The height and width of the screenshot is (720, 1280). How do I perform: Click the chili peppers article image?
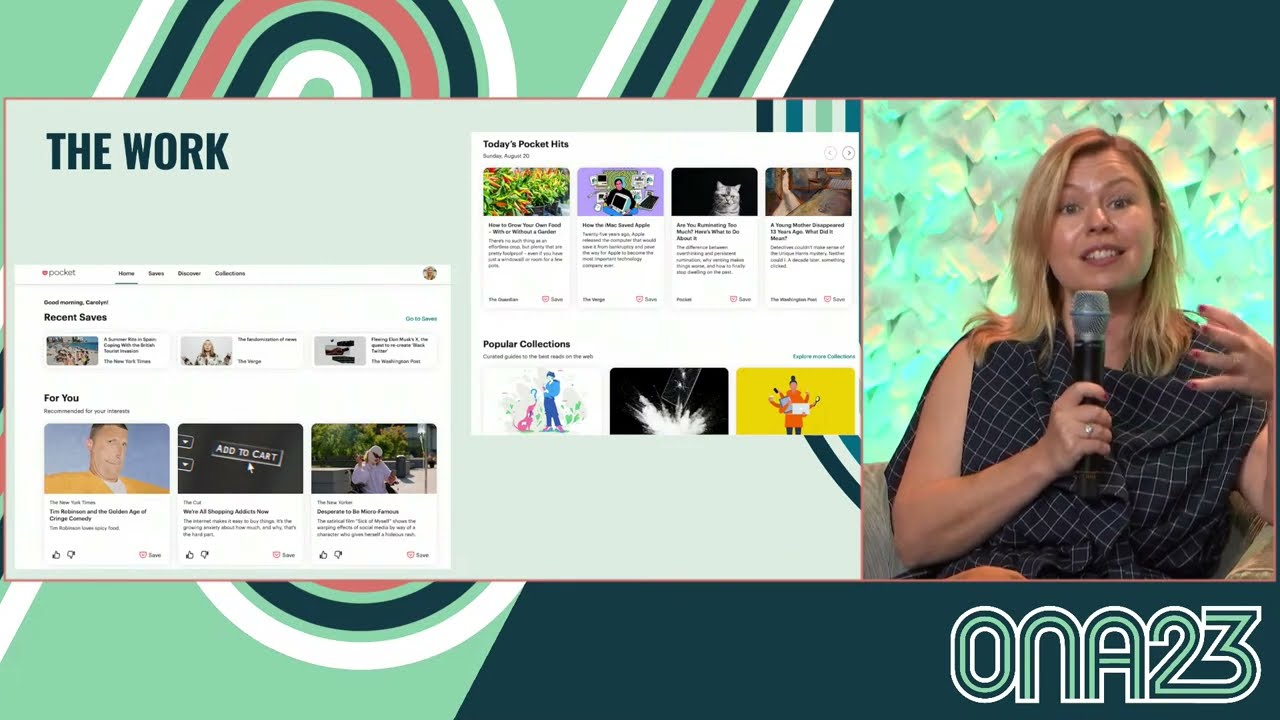(x=526, y=192)
